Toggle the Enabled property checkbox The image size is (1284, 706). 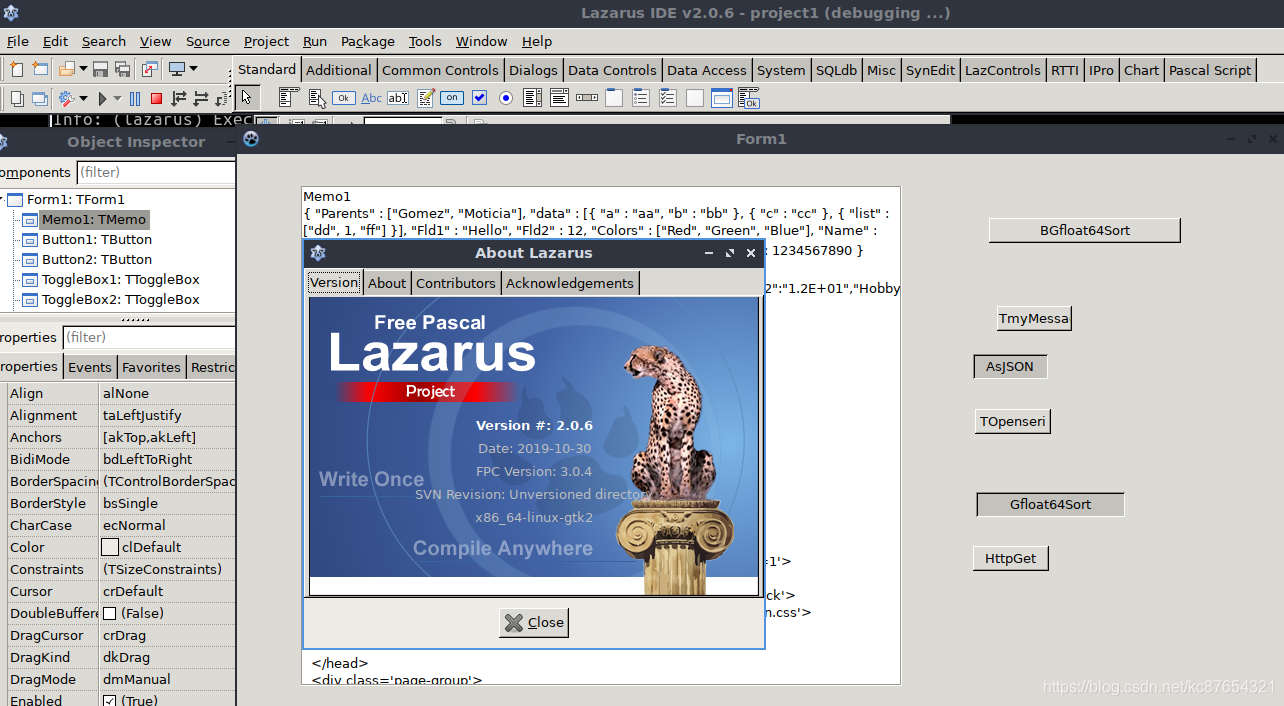[110, 700]
